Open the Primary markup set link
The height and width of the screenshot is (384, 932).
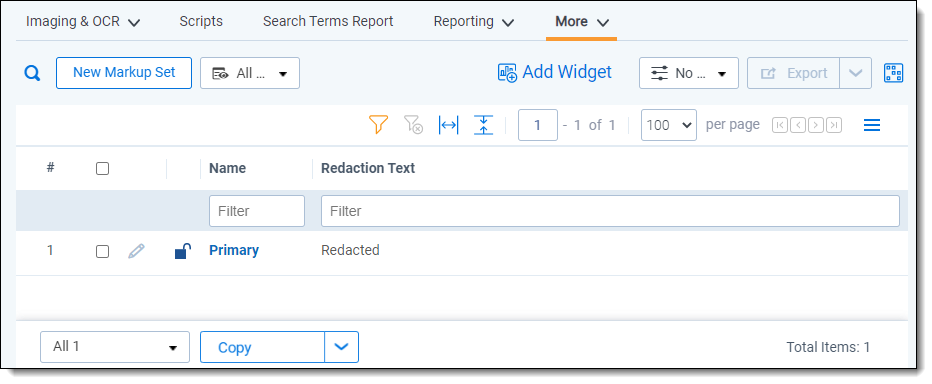click(234, 250)
